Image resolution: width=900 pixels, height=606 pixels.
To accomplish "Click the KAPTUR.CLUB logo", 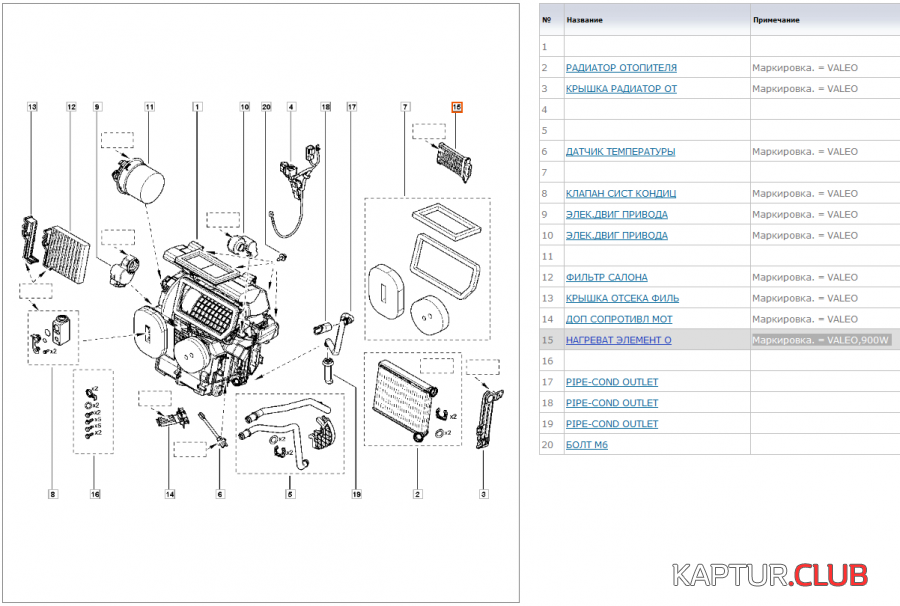I will click(769, 576).
